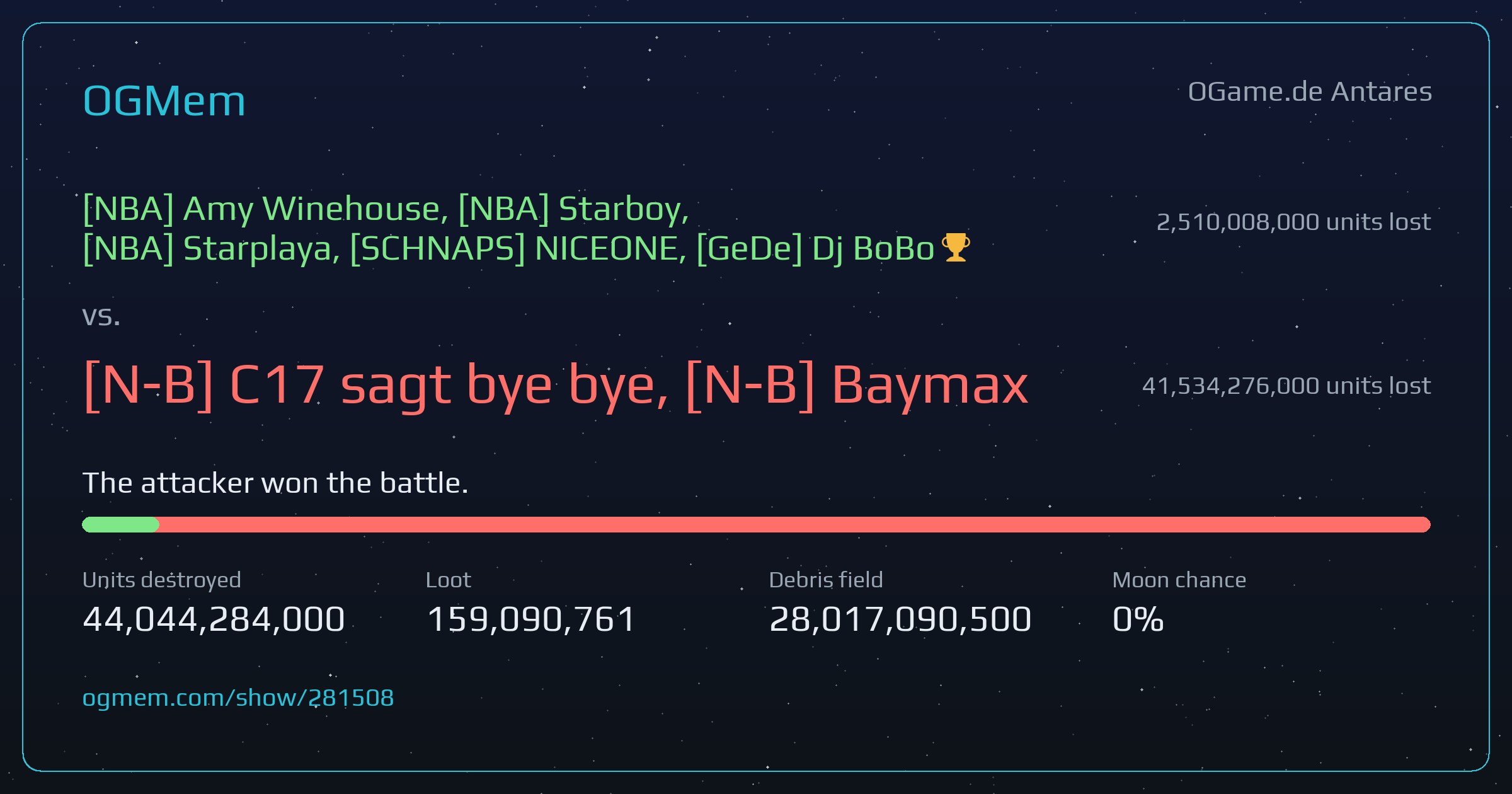Click the 2,510,008,000 units lost text
Screen dimensions: 1512x794
click(1293, 222)
